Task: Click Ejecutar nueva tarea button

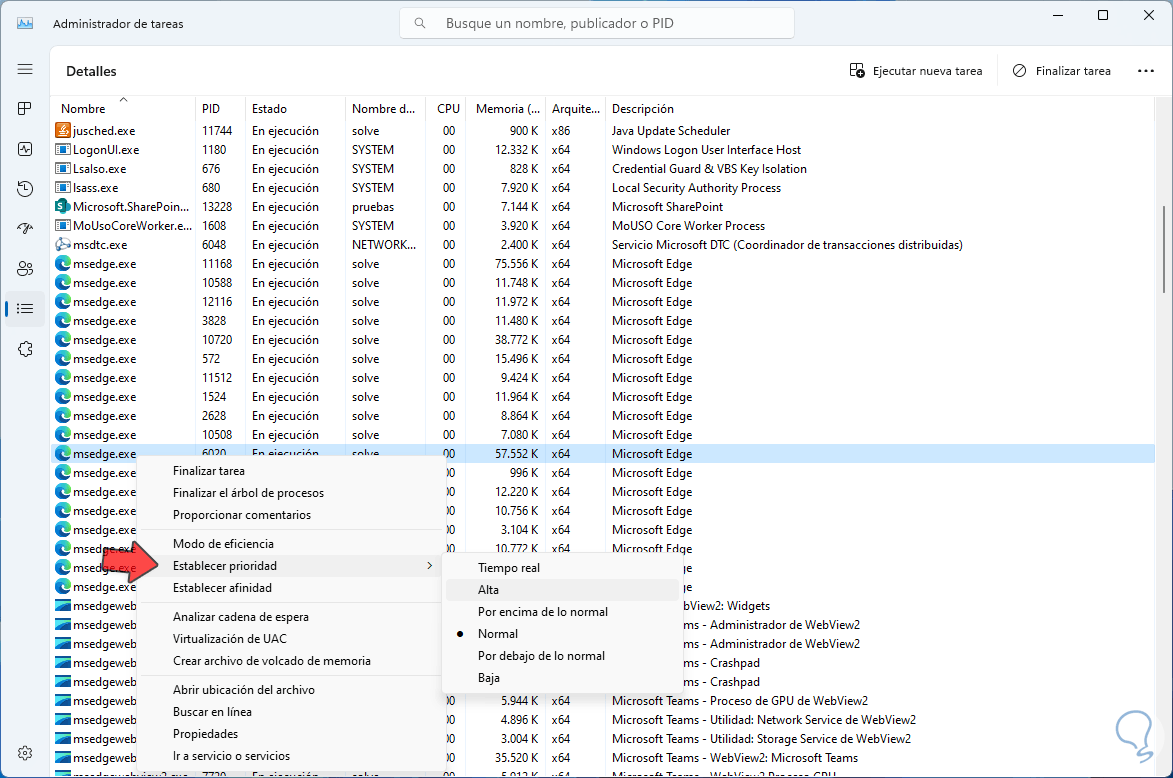Action: point(916,71)
